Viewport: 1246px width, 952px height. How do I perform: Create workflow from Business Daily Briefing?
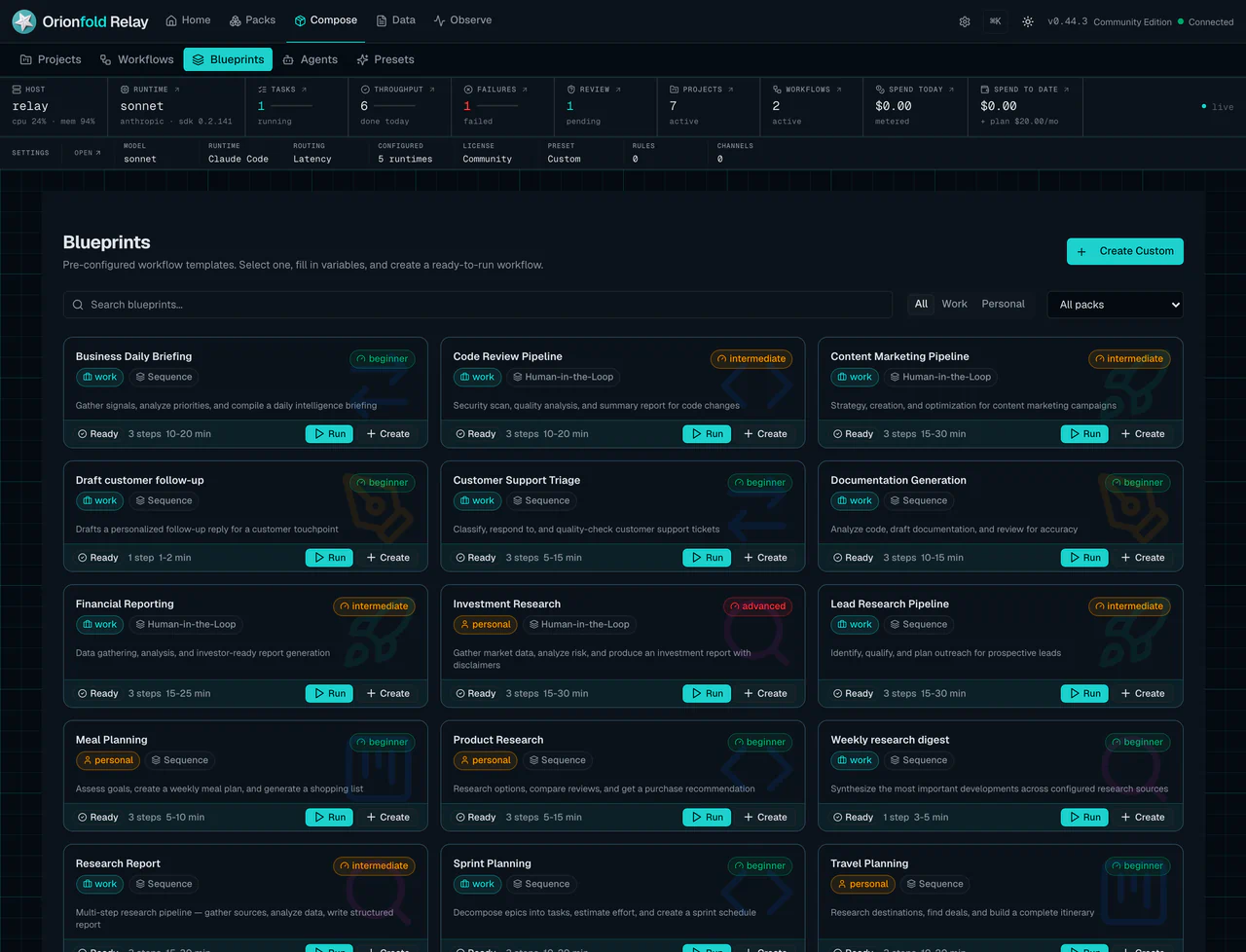point(388,434)
